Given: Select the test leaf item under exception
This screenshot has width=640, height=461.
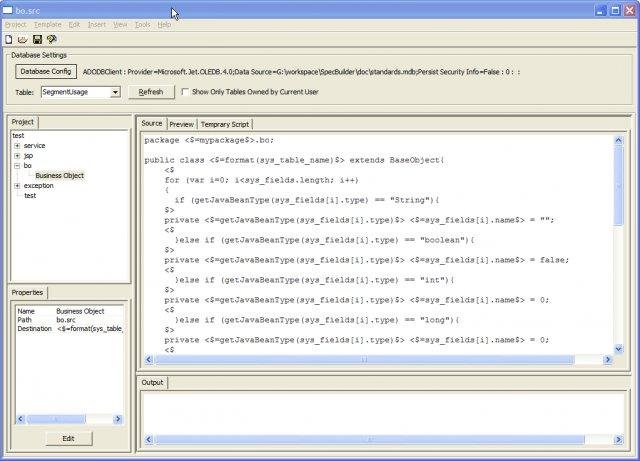Looking at the screenshot, I should pyautogui.click(x=30, y=196).
